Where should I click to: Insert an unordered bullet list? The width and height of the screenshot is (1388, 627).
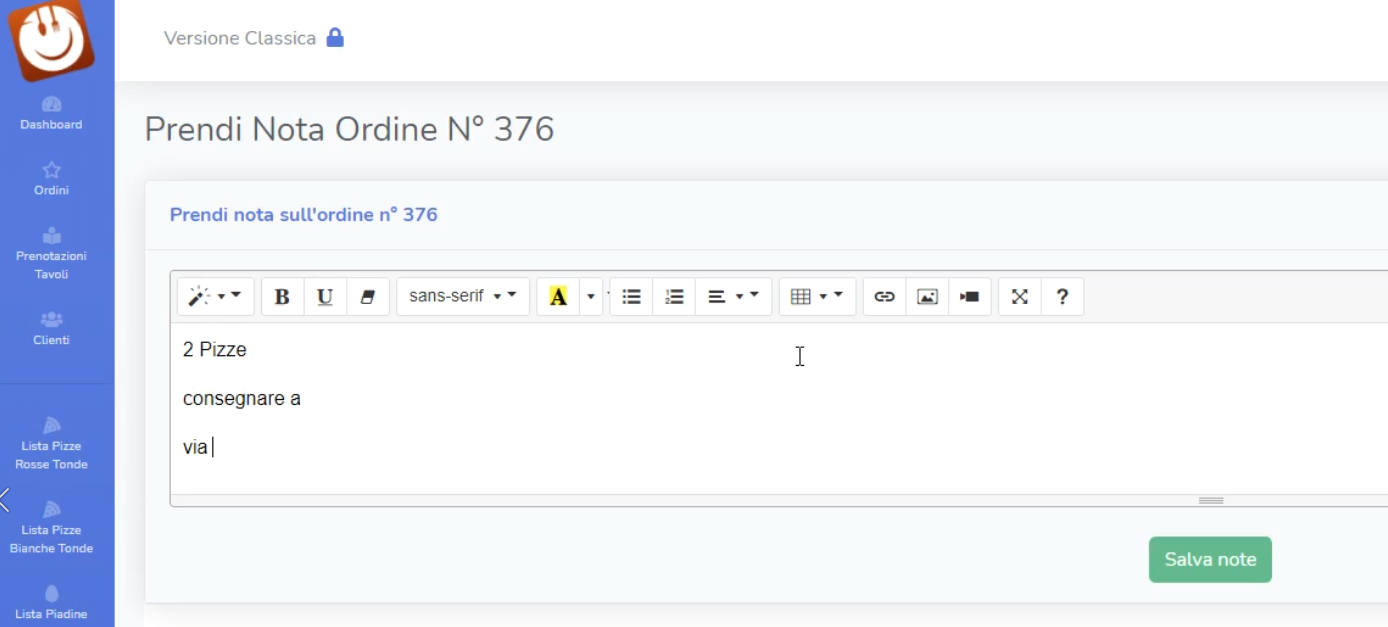pos(631,297)
